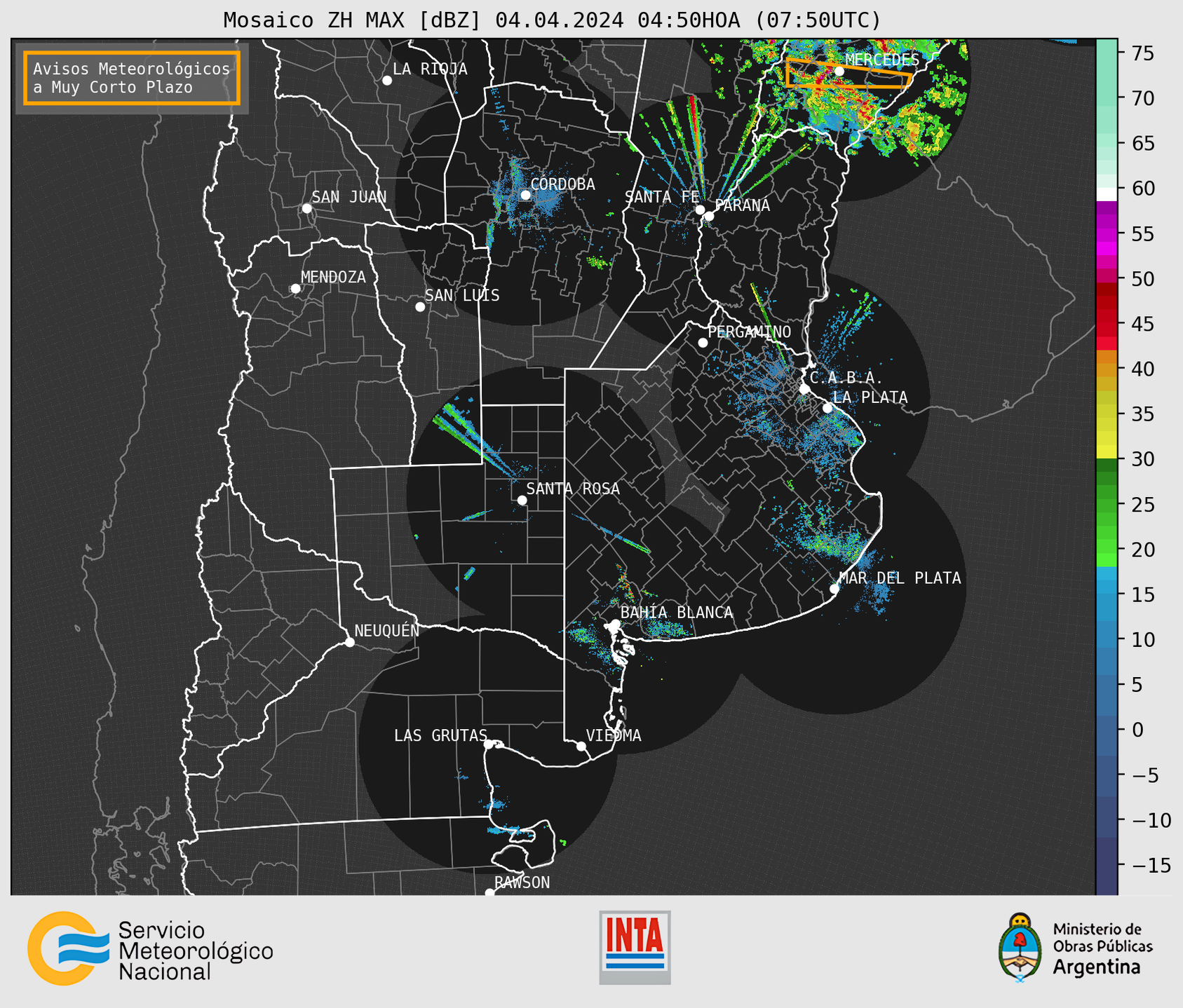
Task: Click the Servicio Meteorológico Nacional logo
Action: point(150,948)
